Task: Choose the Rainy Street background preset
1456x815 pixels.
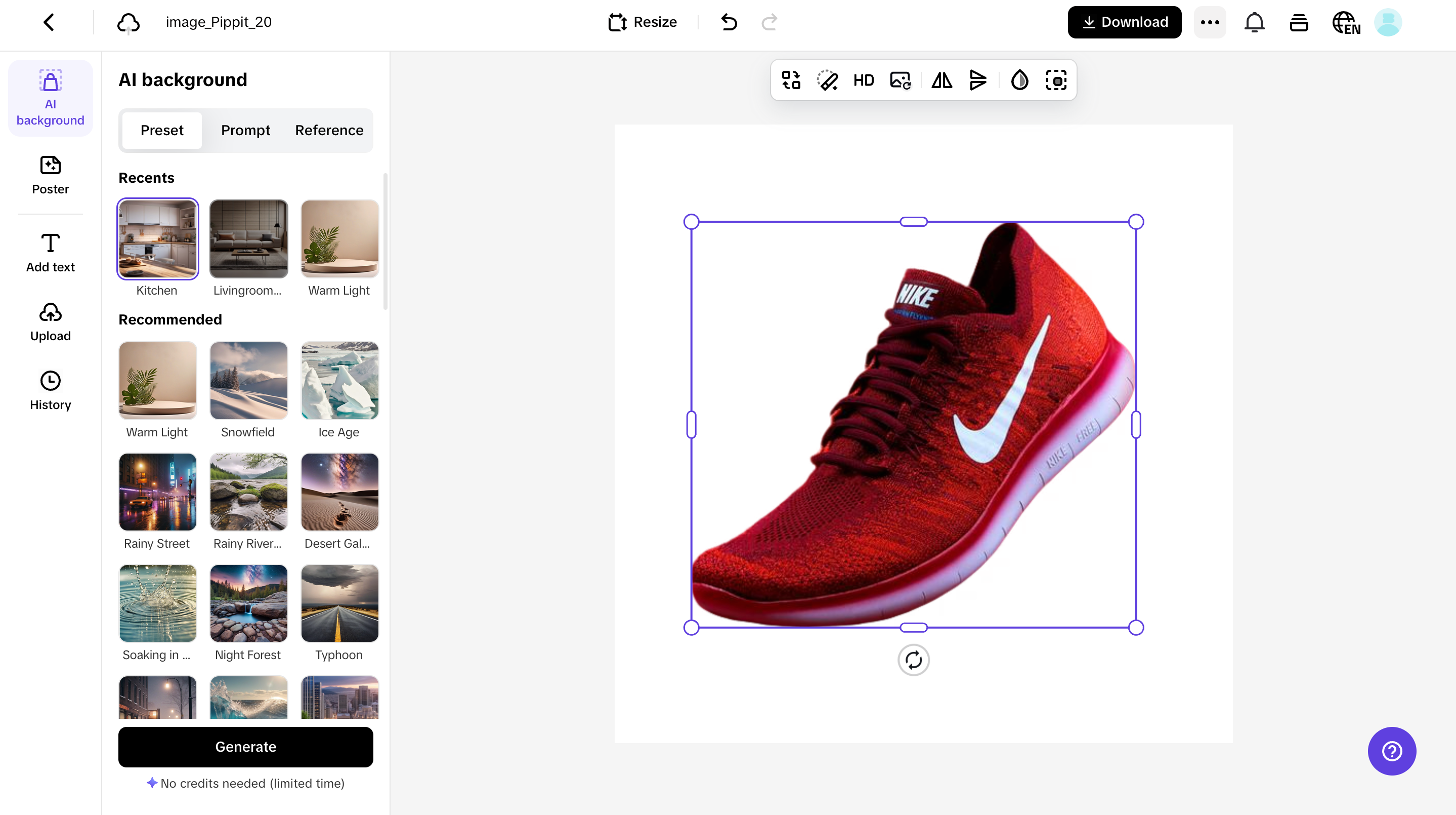Action: [158, 492]
